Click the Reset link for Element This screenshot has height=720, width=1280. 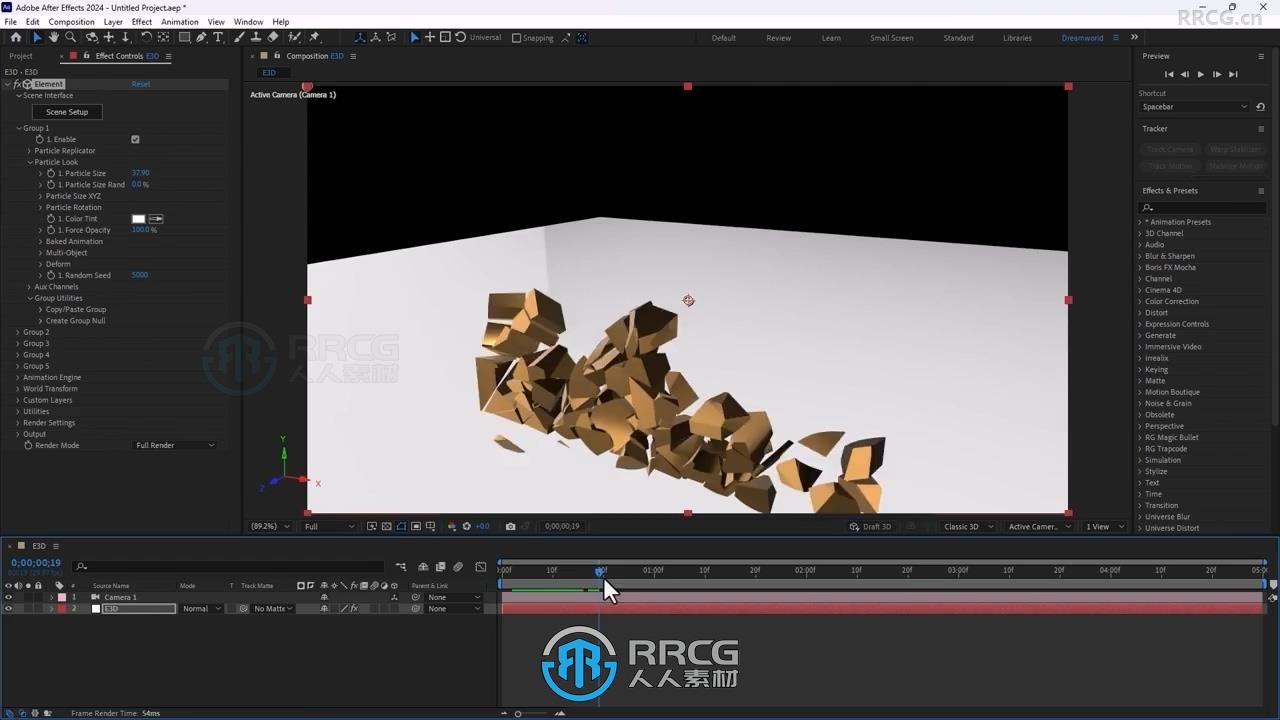(x=141, y=84)
